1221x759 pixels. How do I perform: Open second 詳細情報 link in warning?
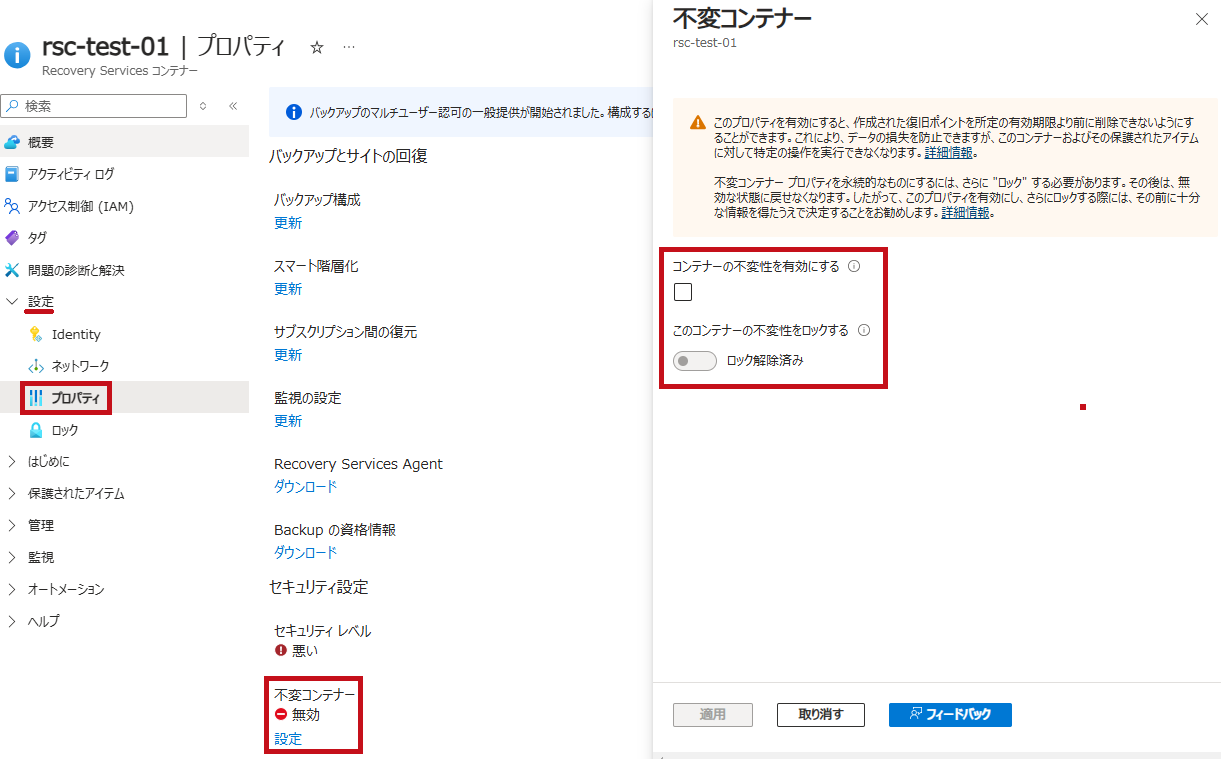coord(965,213)
